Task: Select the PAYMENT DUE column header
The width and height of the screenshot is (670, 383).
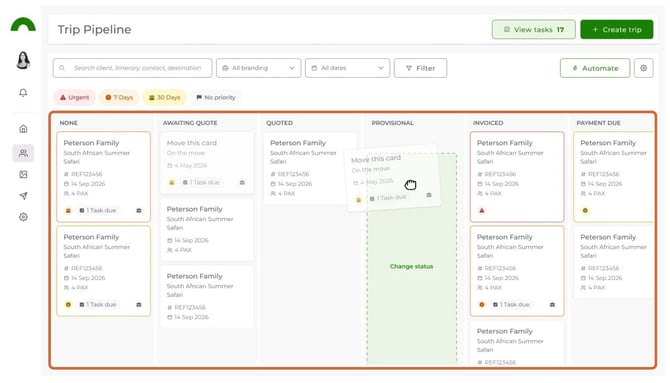Action: 598,123
